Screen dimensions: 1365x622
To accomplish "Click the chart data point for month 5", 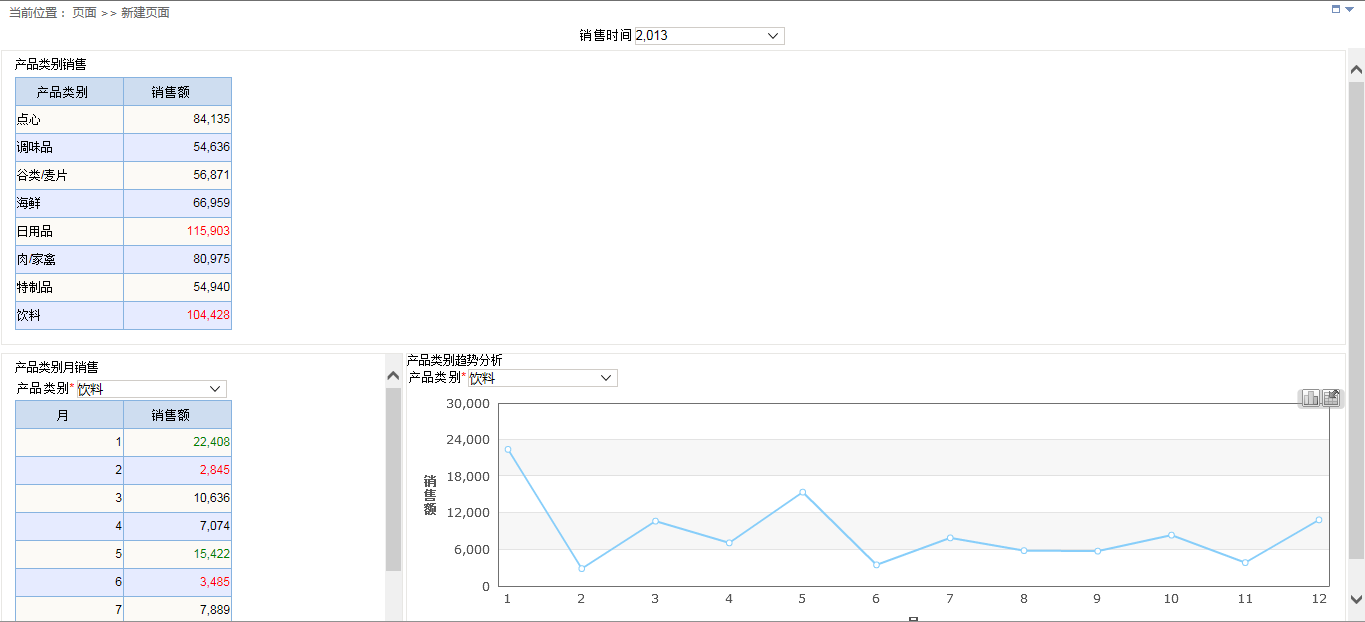I will point(802,492).
